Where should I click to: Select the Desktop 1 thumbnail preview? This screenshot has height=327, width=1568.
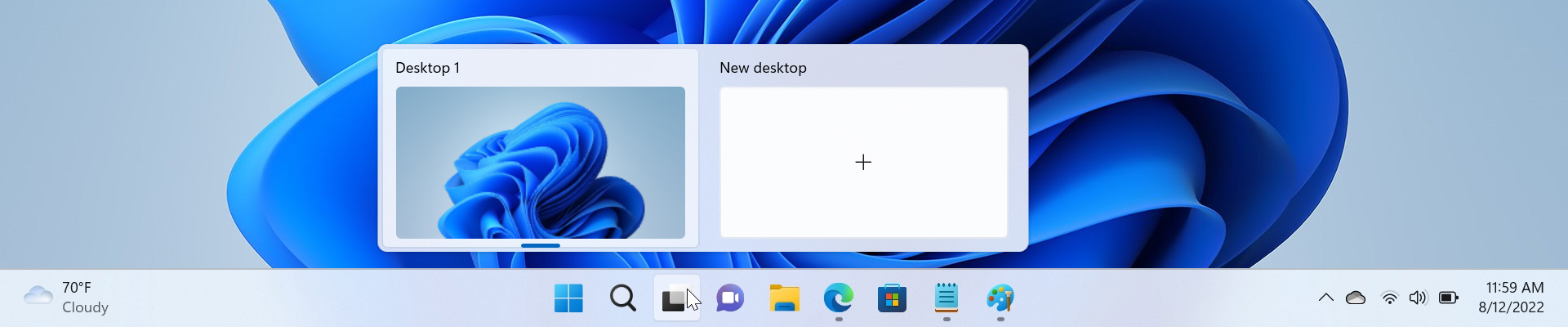point(540,163)
